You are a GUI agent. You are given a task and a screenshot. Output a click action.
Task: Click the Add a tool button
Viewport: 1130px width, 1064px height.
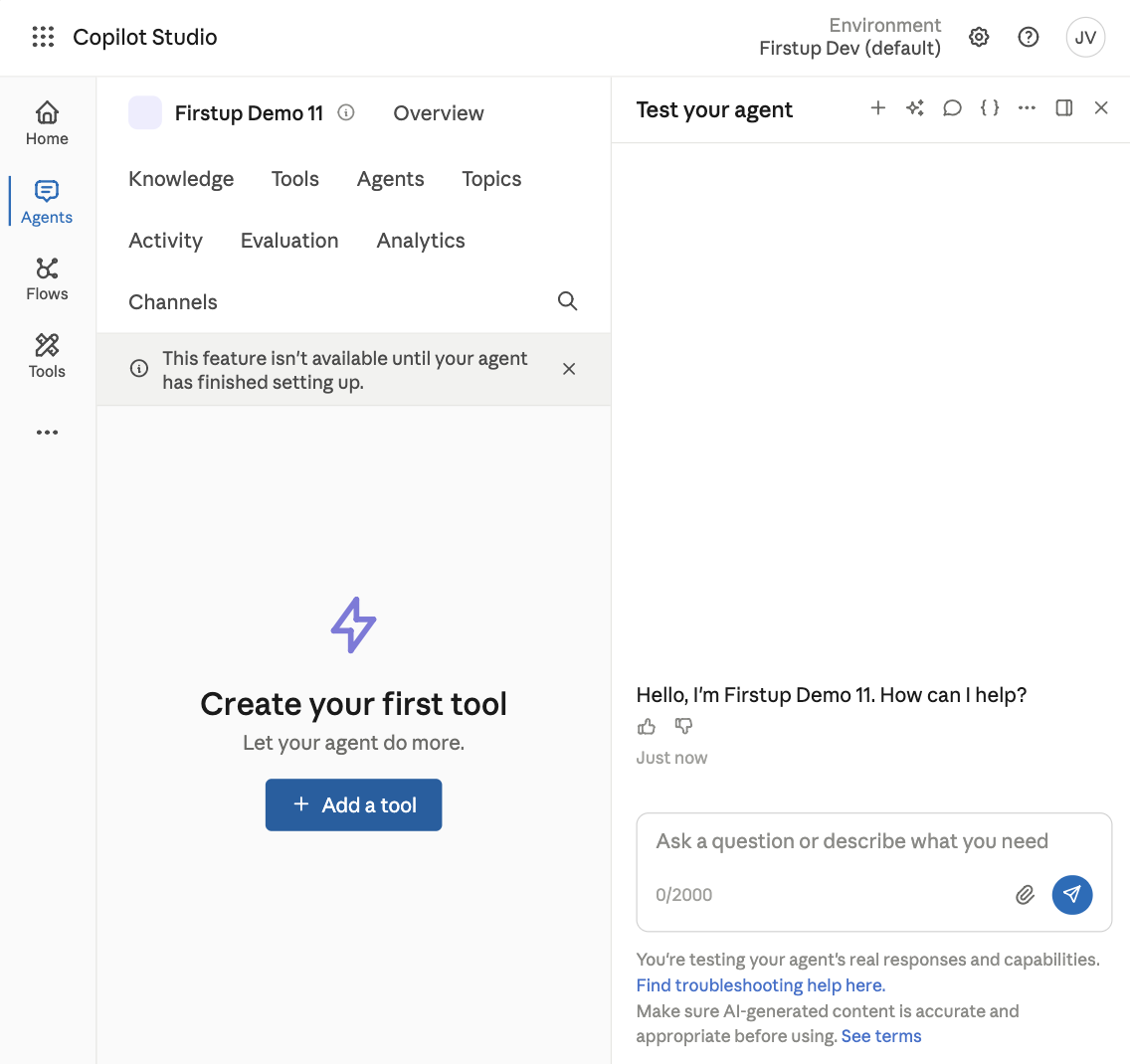point(353,804)
